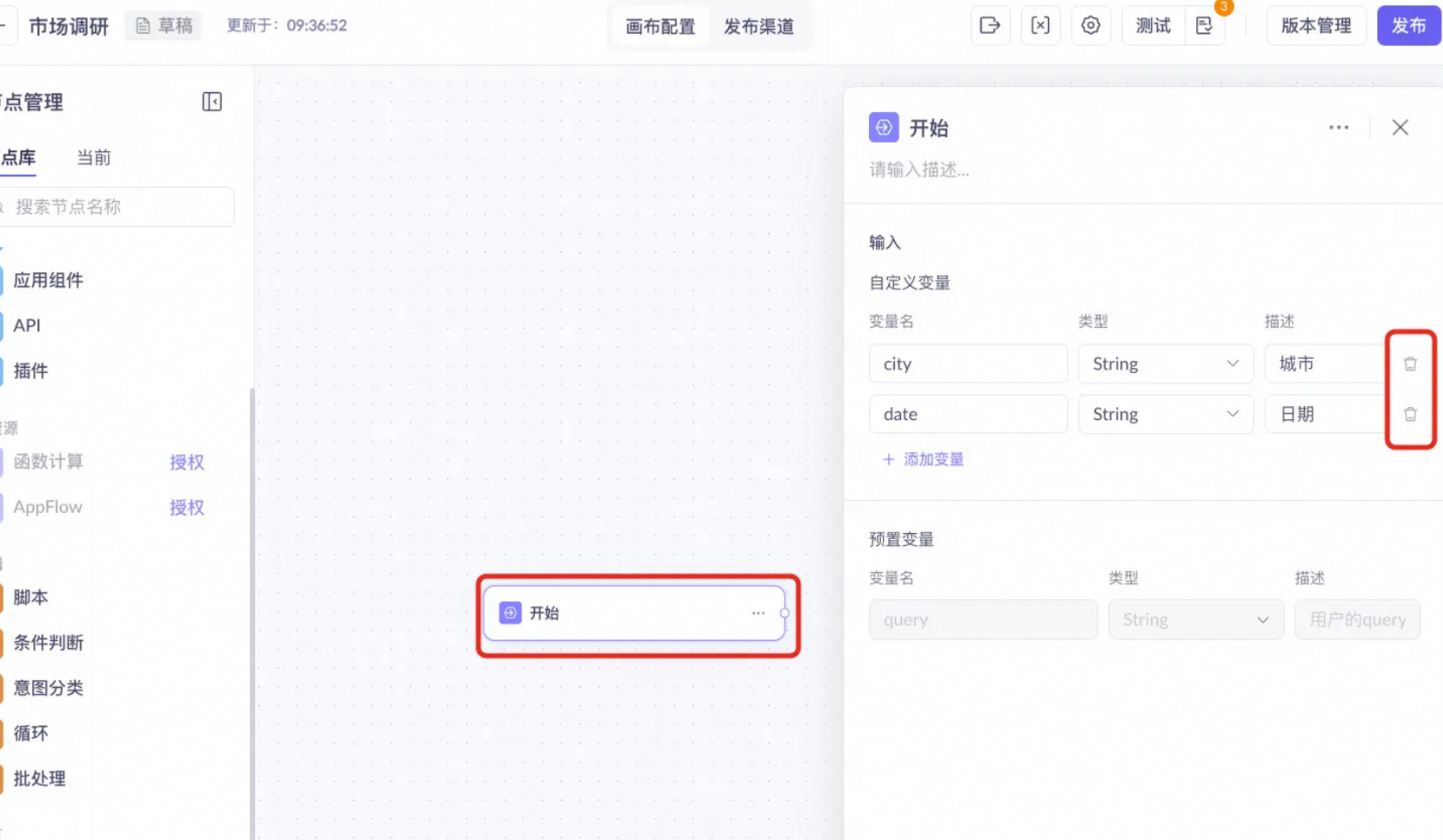Delete the city variable row

(x=1410, y=363)
